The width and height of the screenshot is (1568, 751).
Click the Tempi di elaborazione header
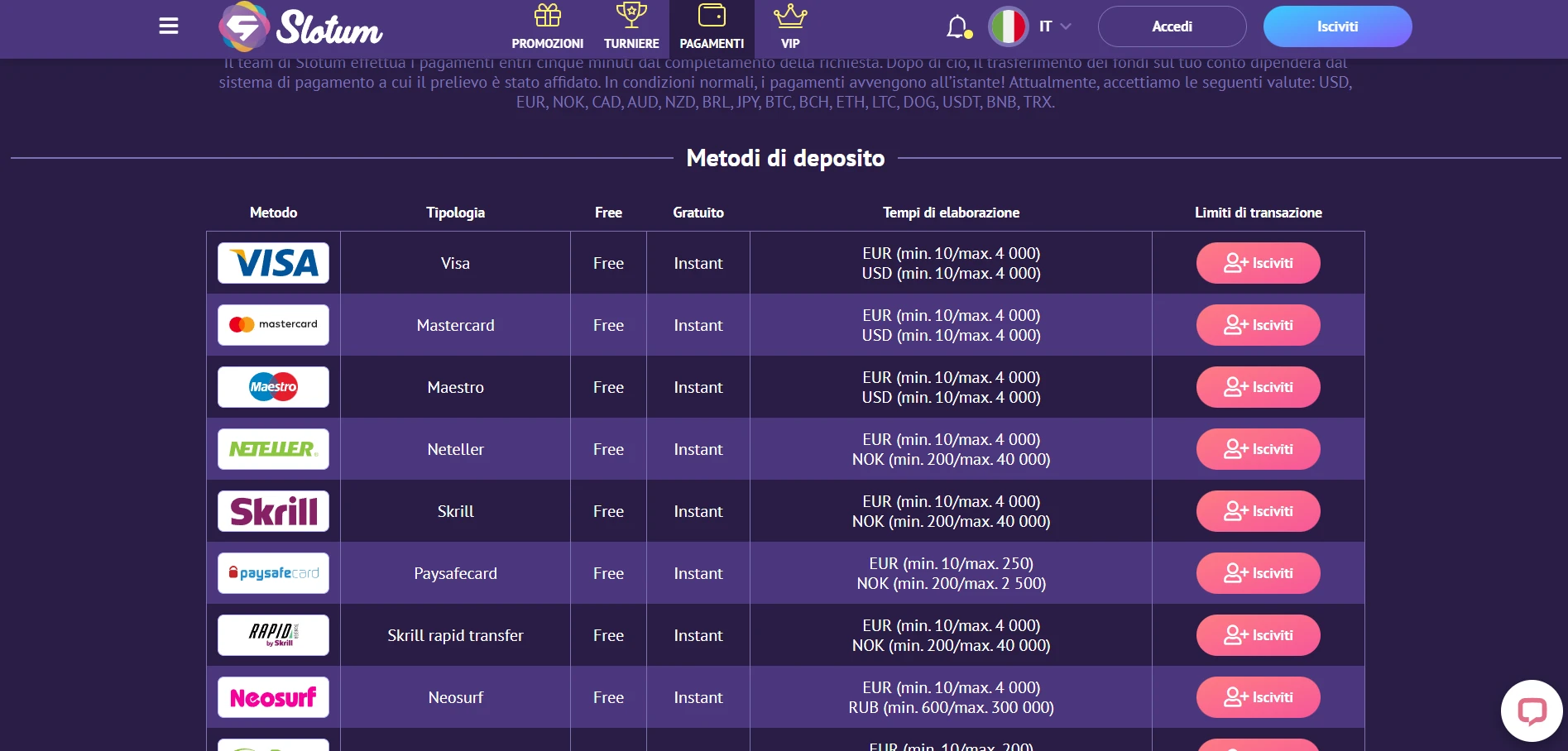click(x=951, y=213)
